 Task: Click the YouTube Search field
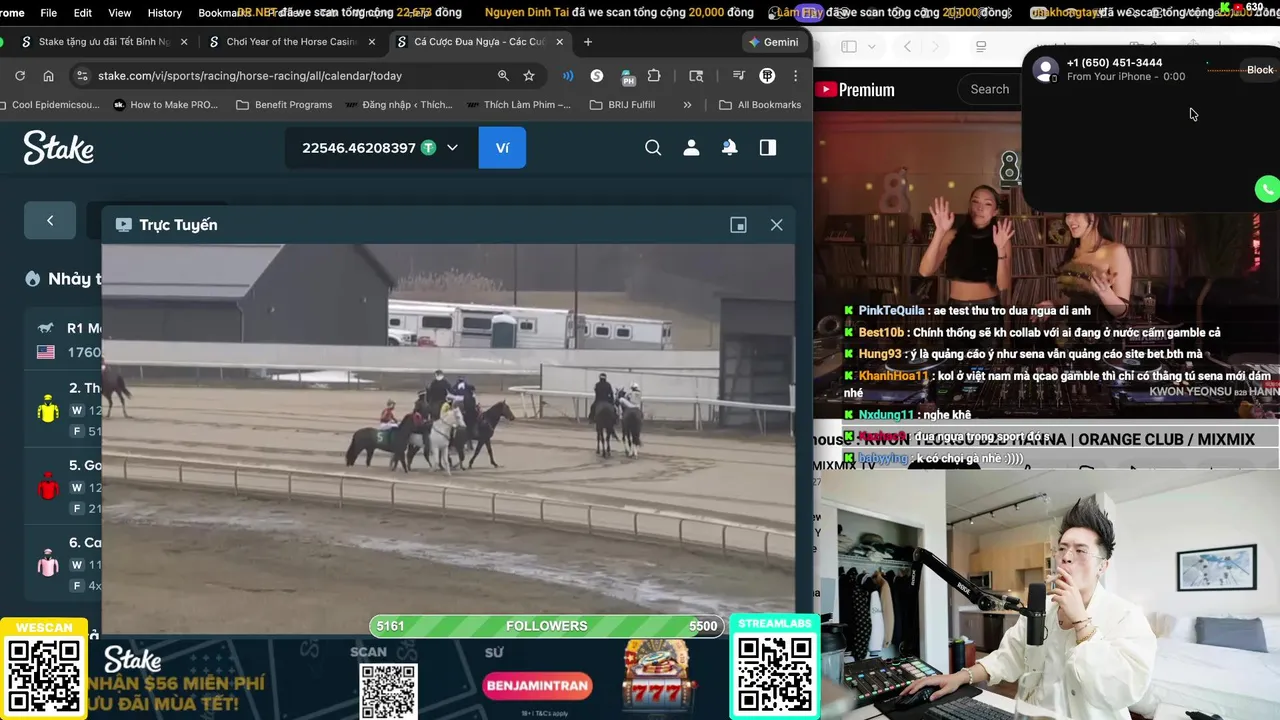pyautogui.click(x=990, y=89)
